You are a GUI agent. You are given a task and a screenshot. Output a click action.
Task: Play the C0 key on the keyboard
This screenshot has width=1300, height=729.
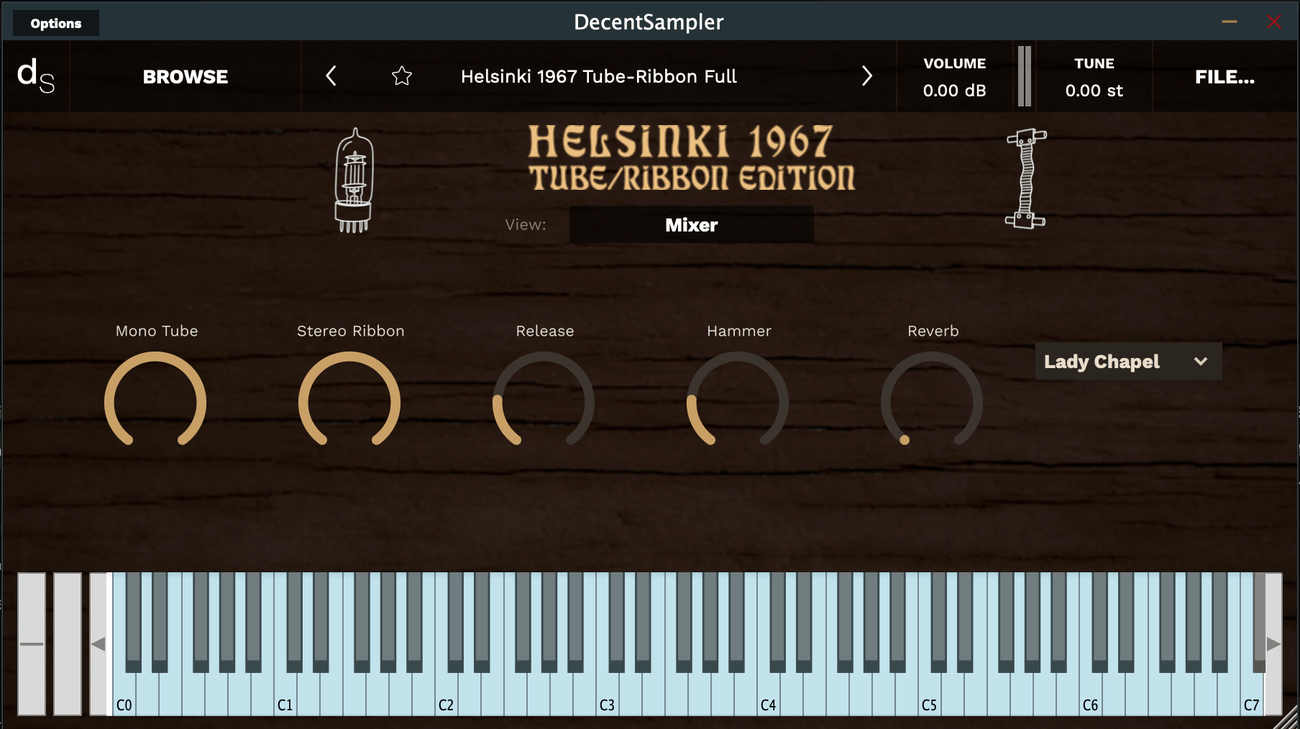click(123, 693)
